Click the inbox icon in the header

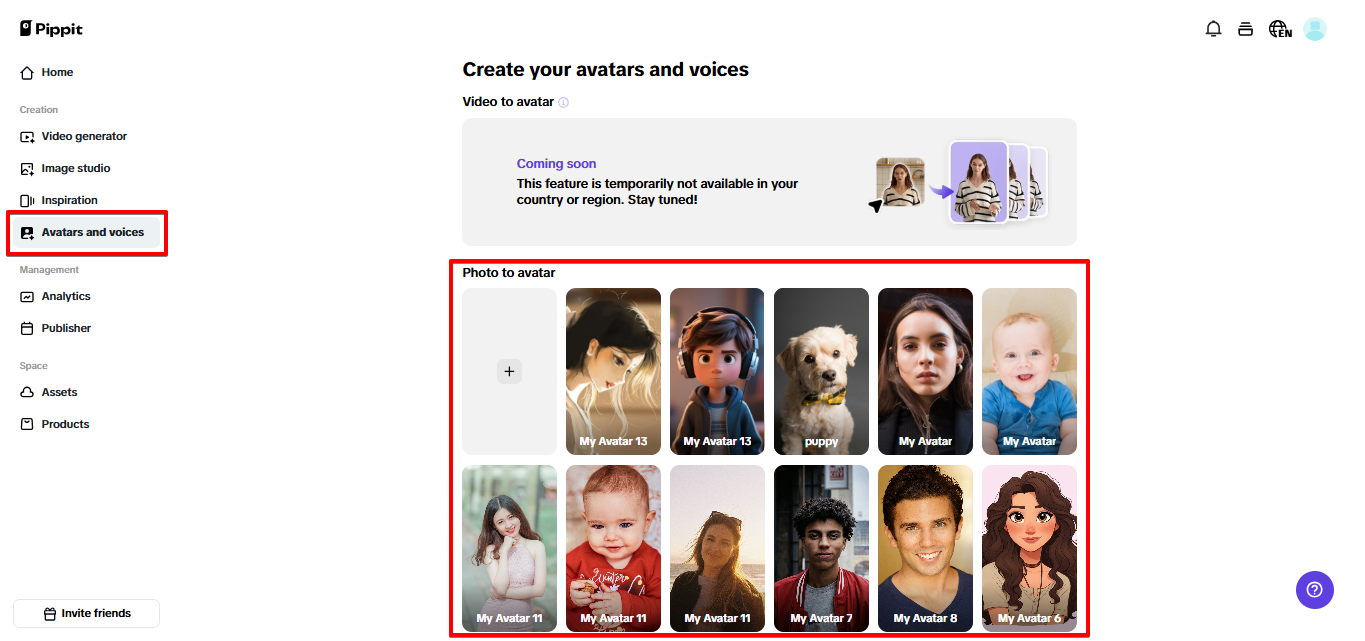click(x=1245, y=29)
